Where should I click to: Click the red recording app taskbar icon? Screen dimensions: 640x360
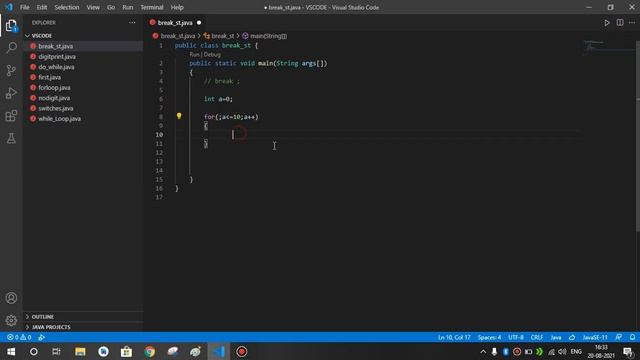242,351
